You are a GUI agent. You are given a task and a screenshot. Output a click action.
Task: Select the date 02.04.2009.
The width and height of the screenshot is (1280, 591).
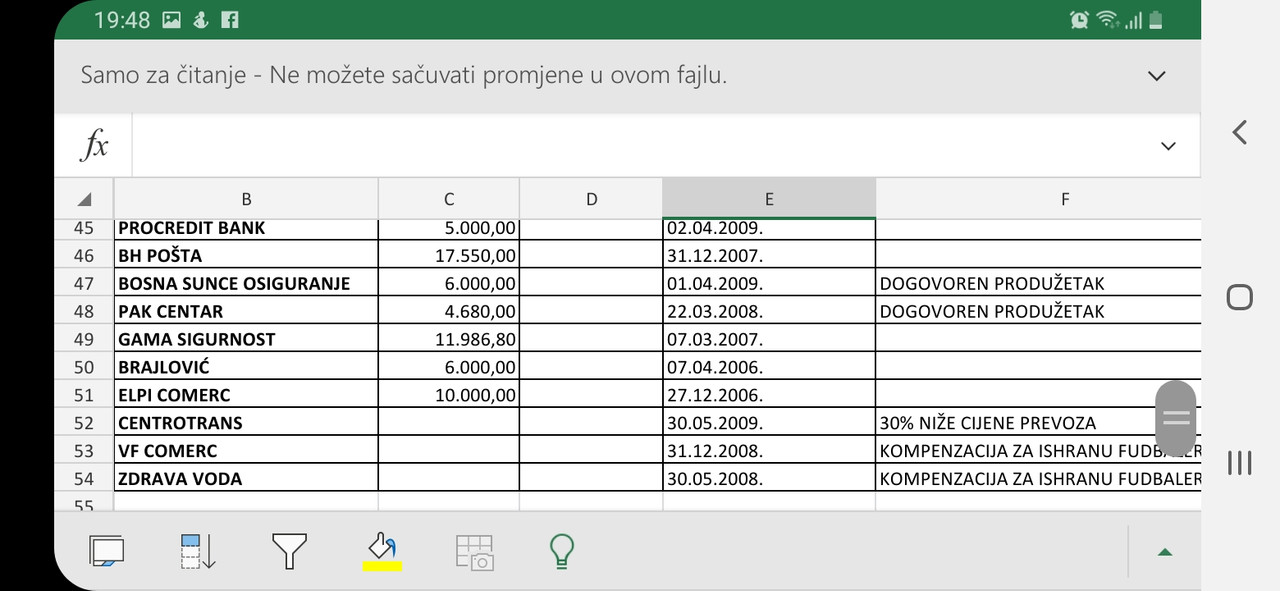pos(769,229)
